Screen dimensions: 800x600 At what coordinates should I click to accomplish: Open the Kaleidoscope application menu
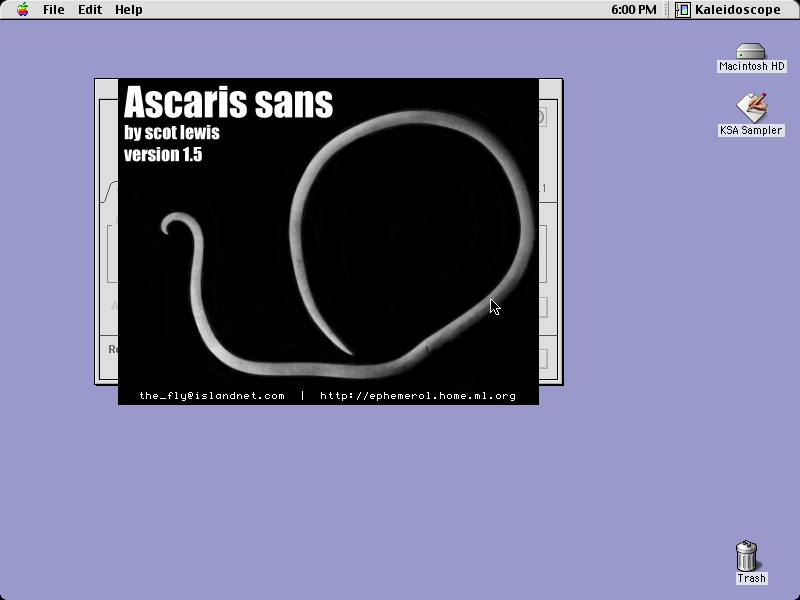point(729,10)
